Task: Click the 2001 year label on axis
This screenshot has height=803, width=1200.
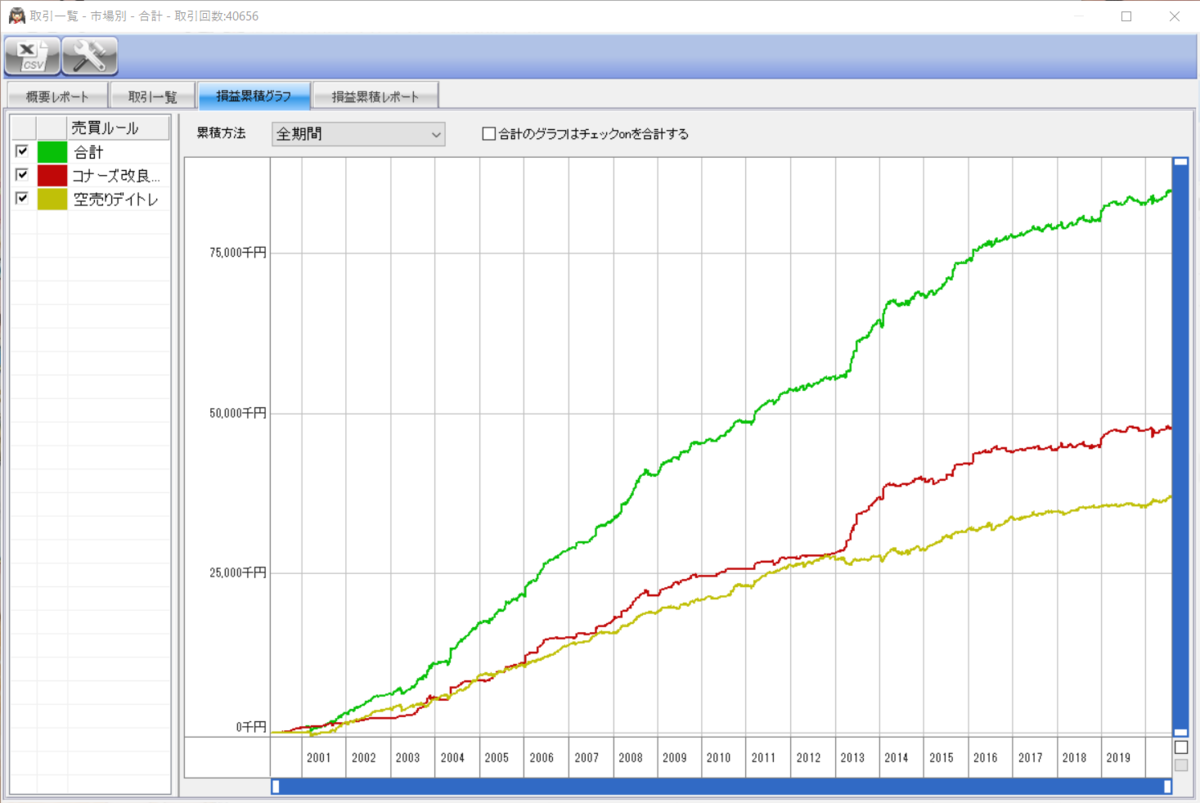Action: point(319,758)
